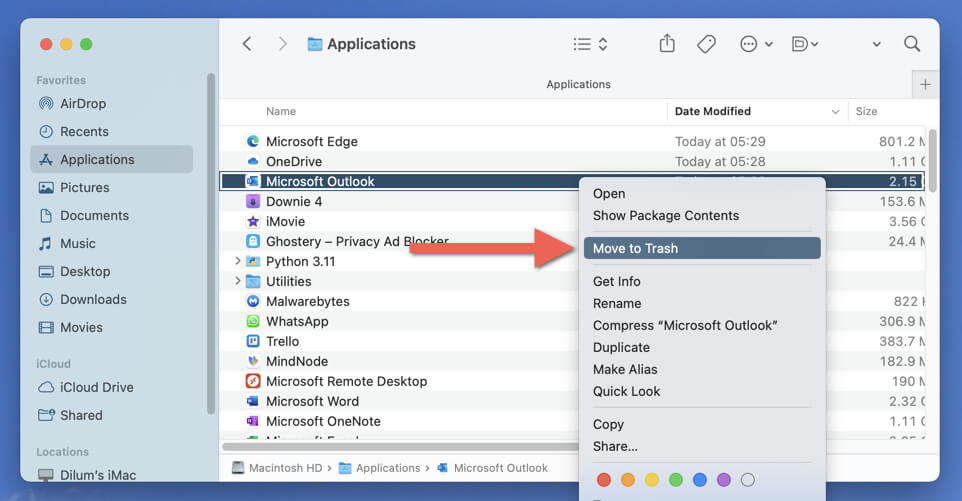Select Microsoft Remote Desktop app

399,381
